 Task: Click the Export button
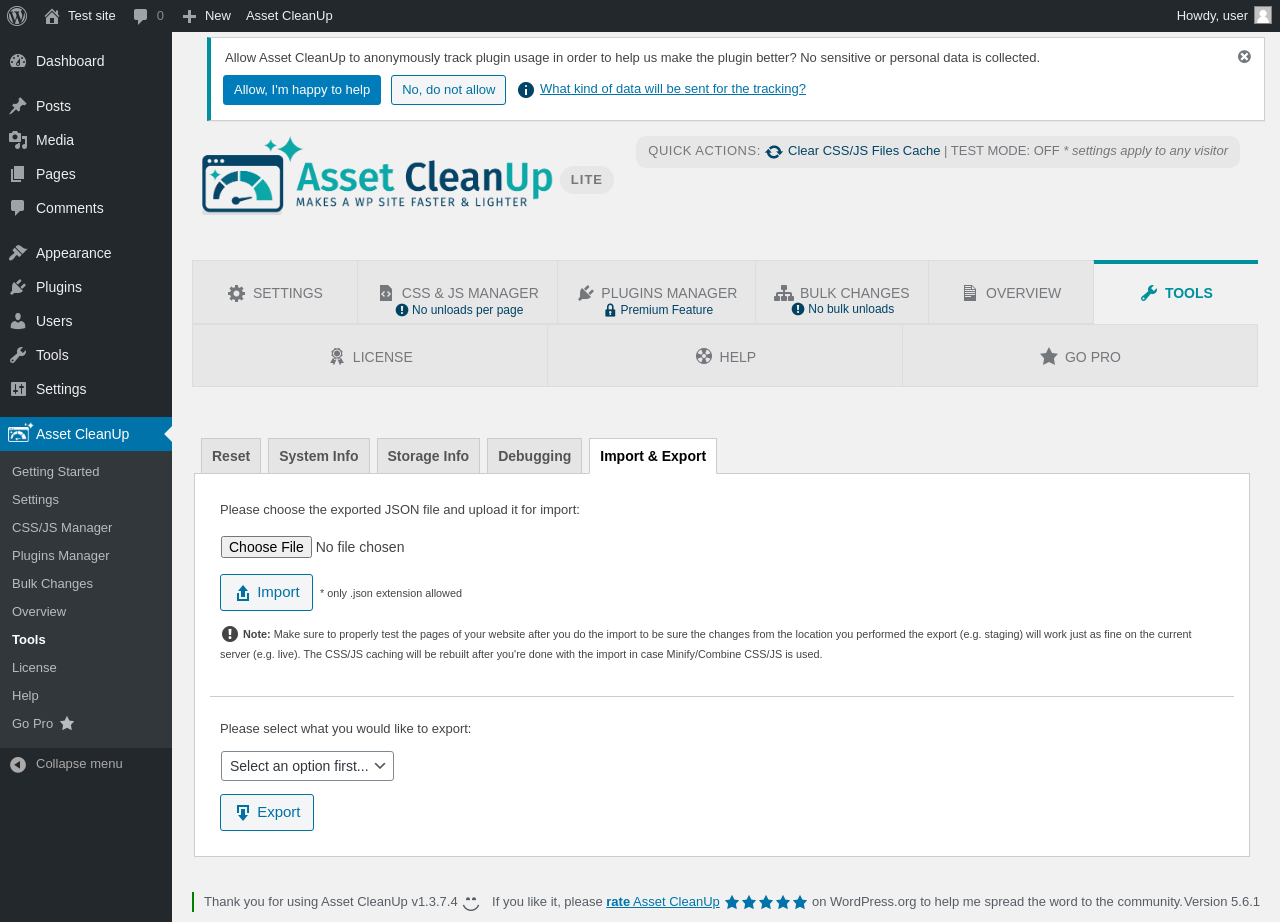267,812
